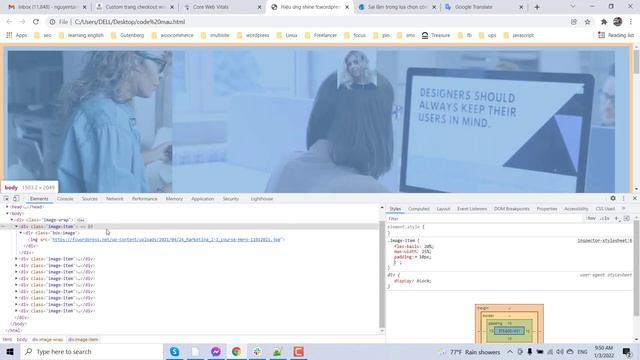Expand the padding shorthand property arrow
This screenshot has height=360, width=640.
pos(416,257)
